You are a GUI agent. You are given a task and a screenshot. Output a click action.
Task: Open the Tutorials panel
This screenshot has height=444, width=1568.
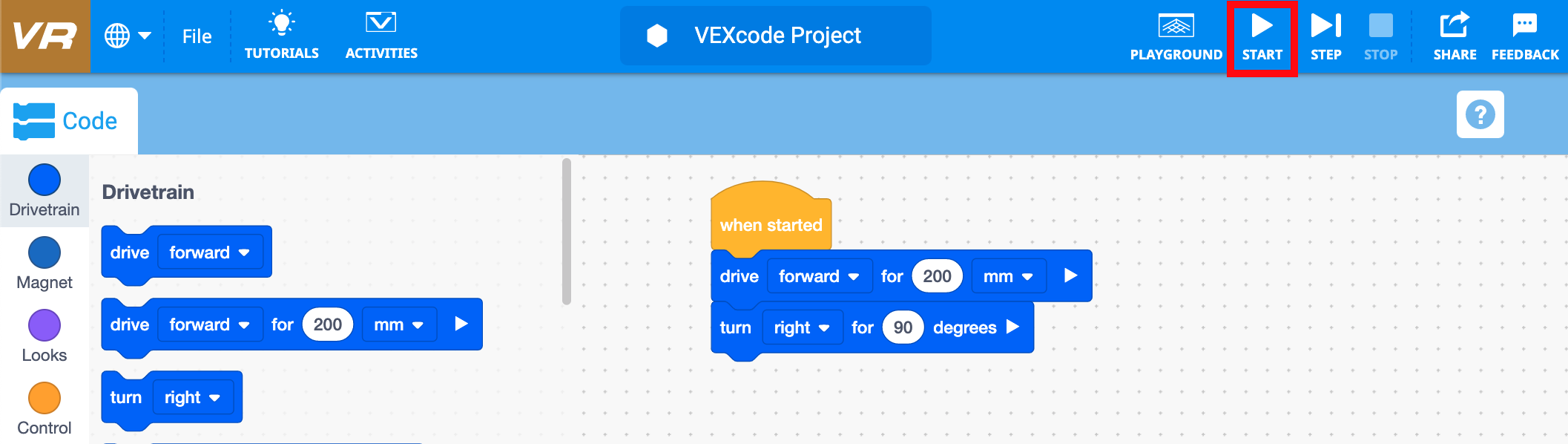point(282,33)
